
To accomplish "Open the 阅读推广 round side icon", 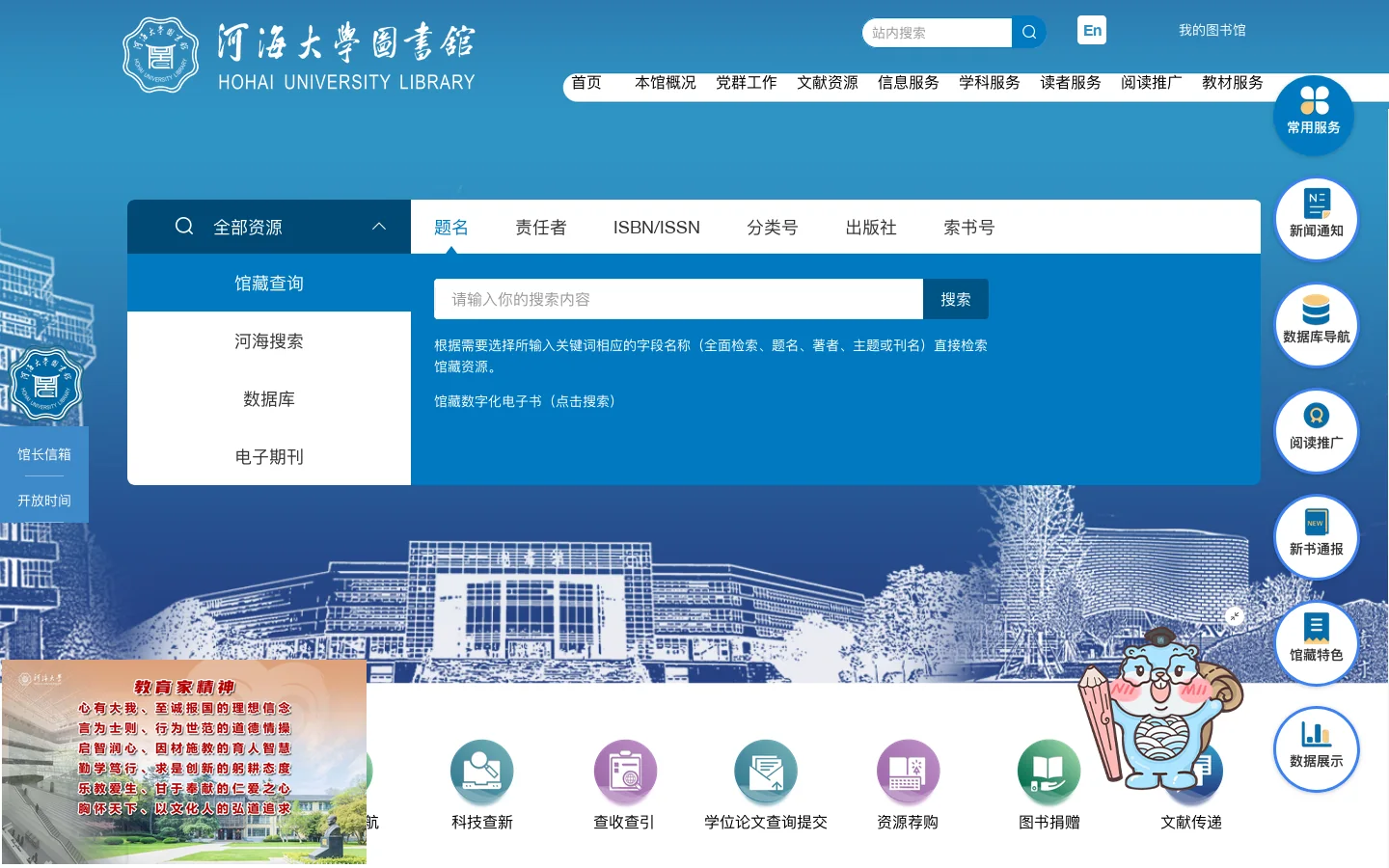I will 1317,431.
